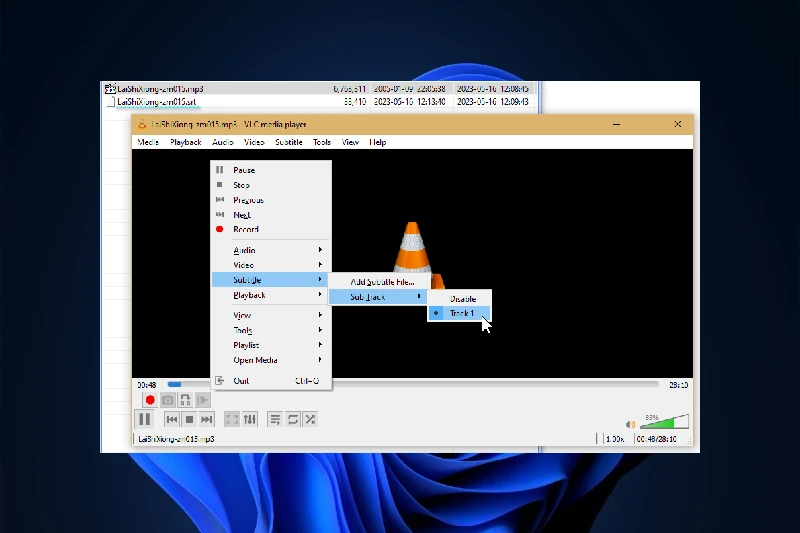Expand View submenu in context menu
Image resolution: width=800 pixels, height=533 pixels.
[271, 315]
